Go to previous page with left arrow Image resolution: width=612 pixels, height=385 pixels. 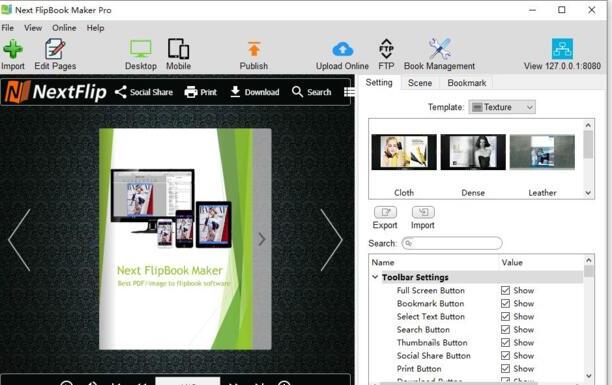pyautogui.click(x=19, y=240)
